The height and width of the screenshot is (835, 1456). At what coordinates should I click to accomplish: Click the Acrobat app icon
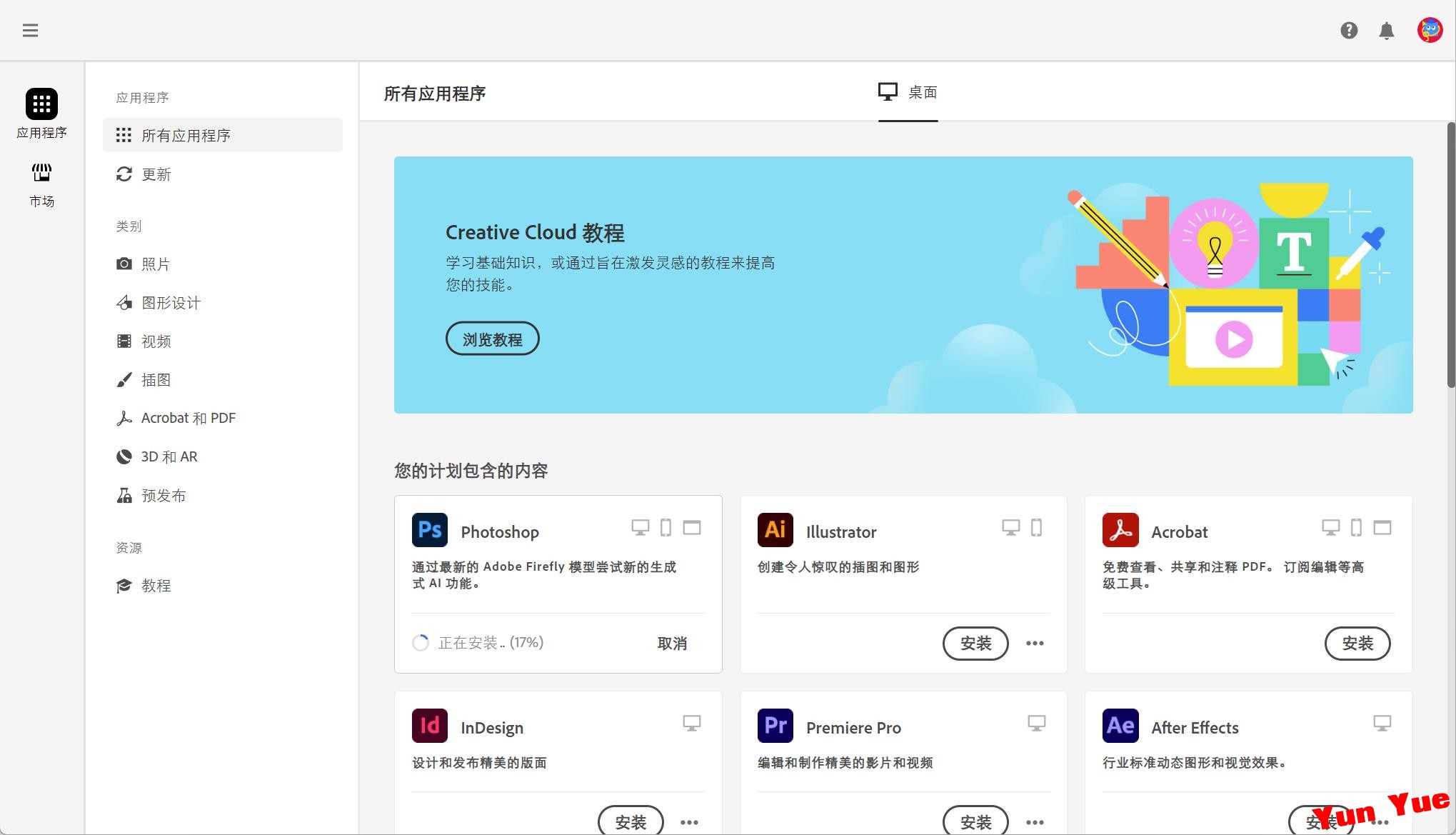tap(1120, 530)
